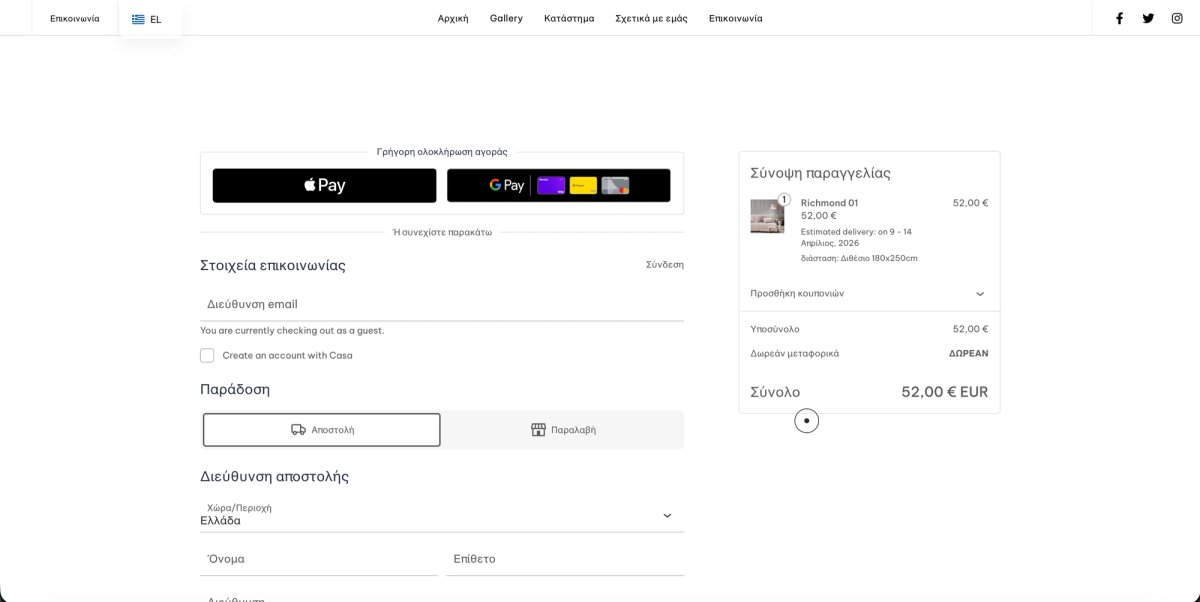The width and height of the screenshot is (1200, 602).
Task: Open the Χώρα/Περιοχή country dropdown
Action: [442, 515]
